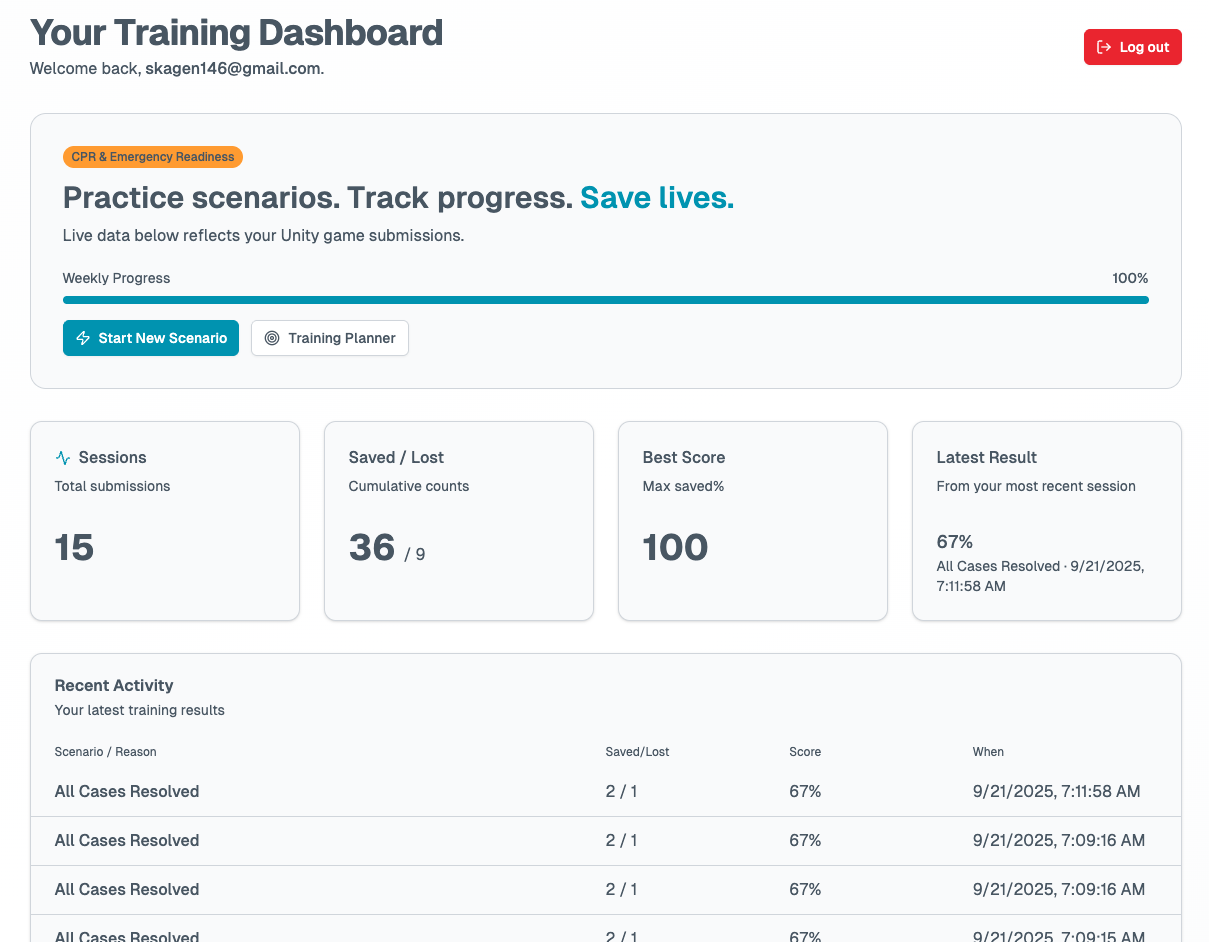Viewport: 1209px width, 942px height.
Task: Click the Weekly Progress label
Action: click(x=117, y=278)
